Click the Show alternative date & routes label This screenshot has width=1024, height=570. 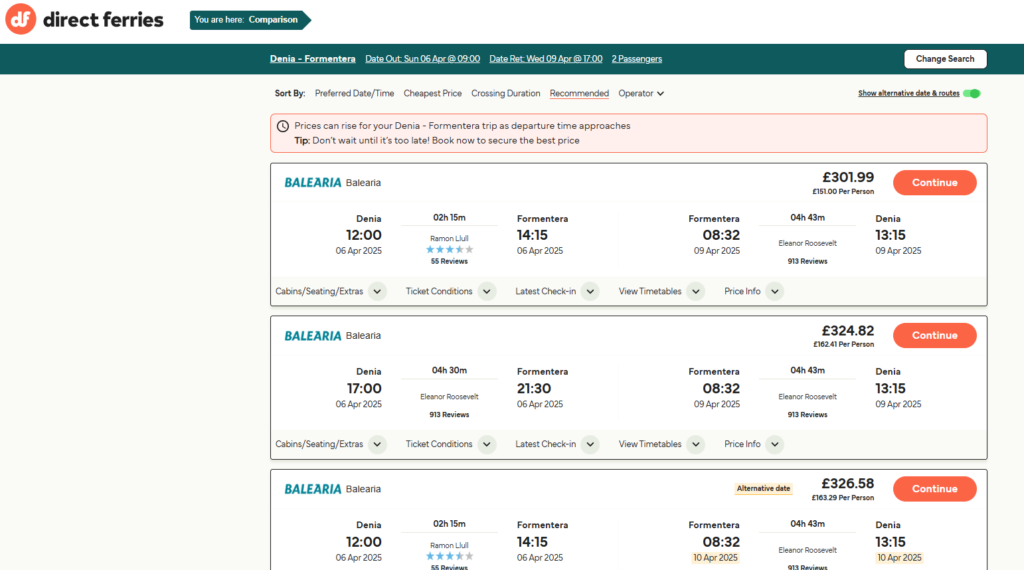908,93
